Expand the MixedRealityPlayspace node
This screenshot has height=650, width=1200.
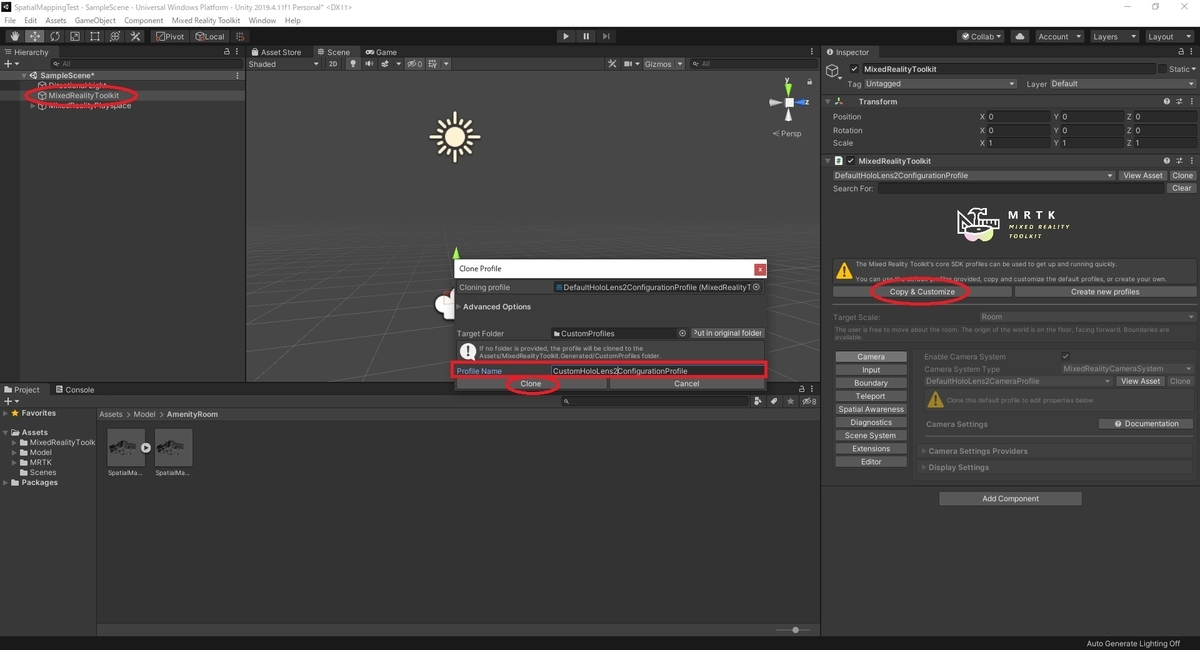pyautogui.click(x=32, y=105)
